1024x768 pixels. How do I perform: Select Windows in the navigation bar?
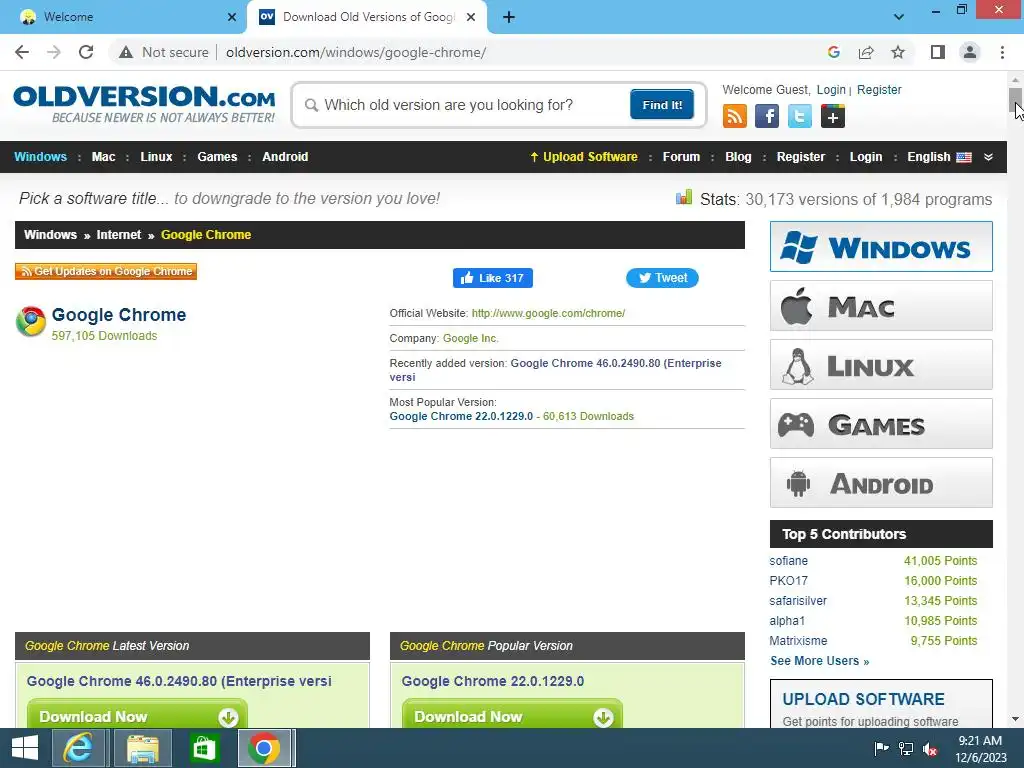[x=40, y=157]
